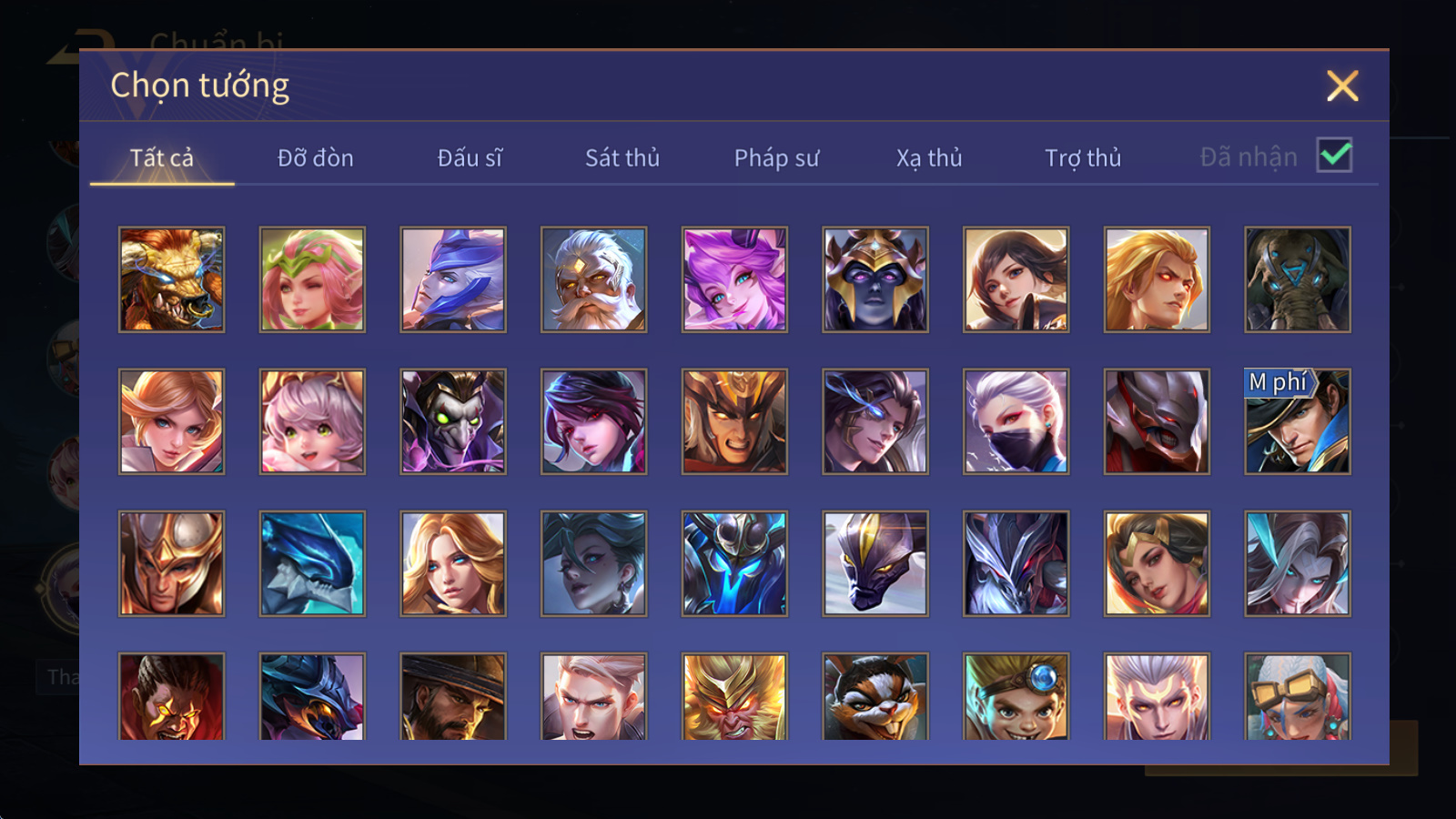Image resolution: width=1456 pixels, height=819 pixels.
Task: Open the Trợ thủ tab
Action: click(x=1083, y=158)
